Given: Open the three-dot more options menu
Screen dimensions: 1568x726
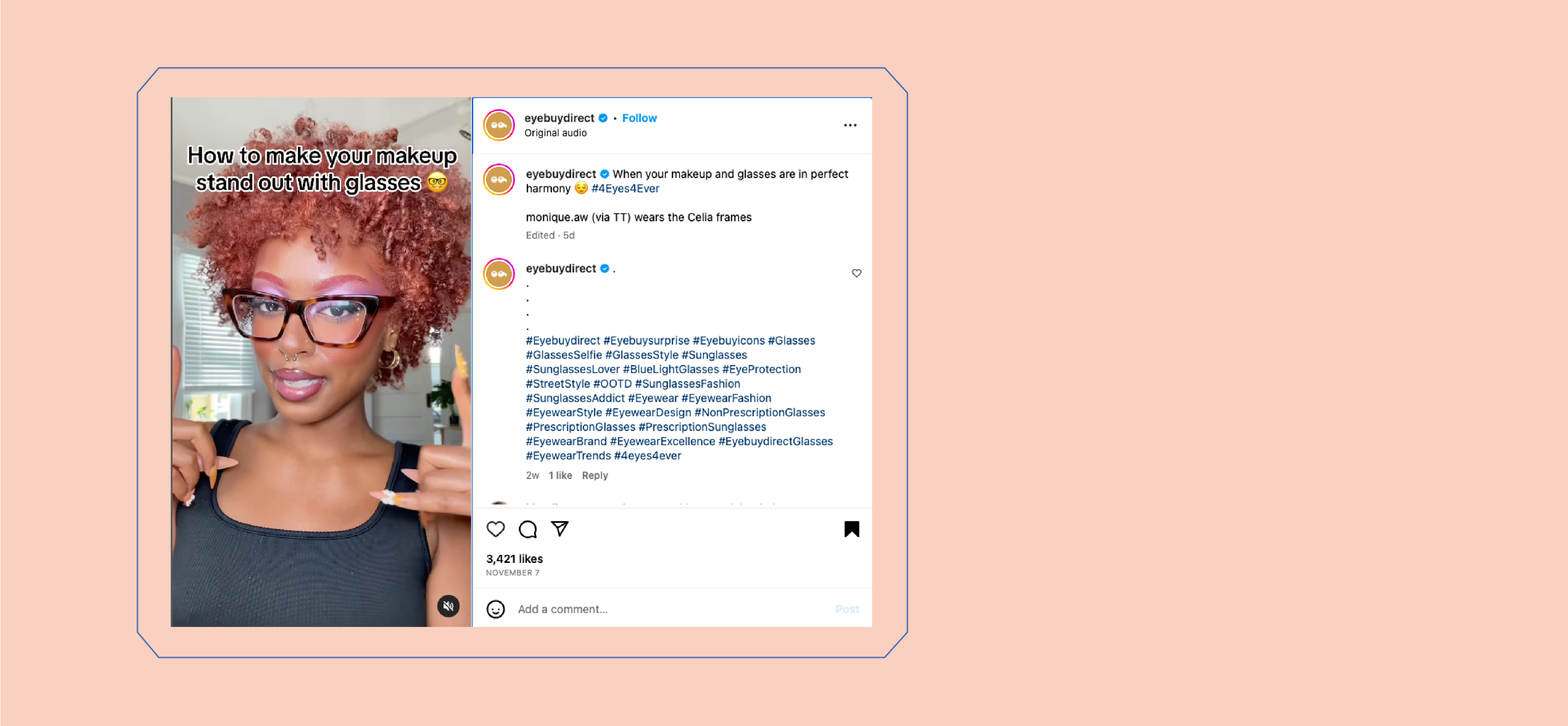Looking at the screenshot, I should click(850, 125).
